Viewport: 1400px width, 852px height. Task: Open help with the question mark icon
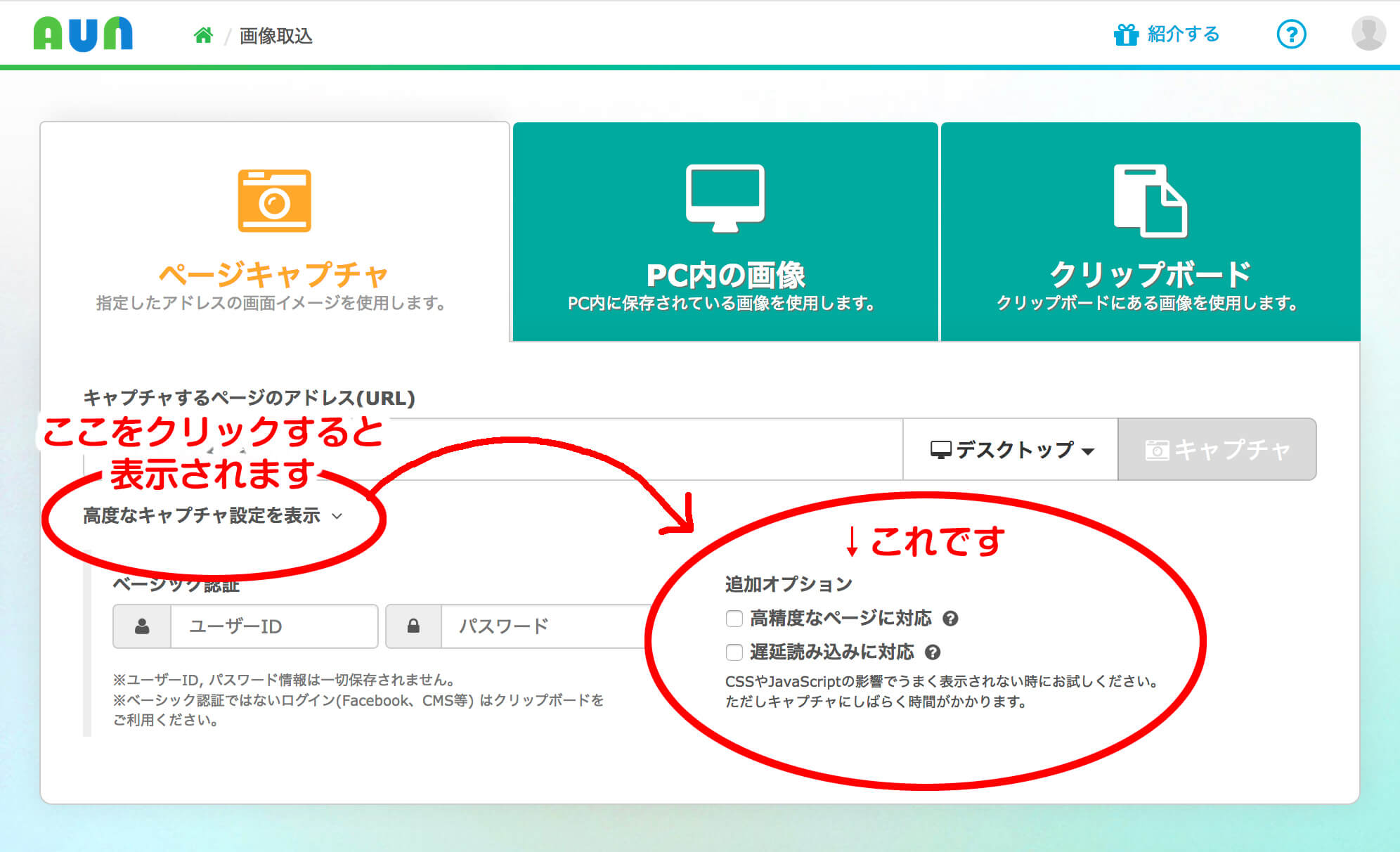point(1291,34)
